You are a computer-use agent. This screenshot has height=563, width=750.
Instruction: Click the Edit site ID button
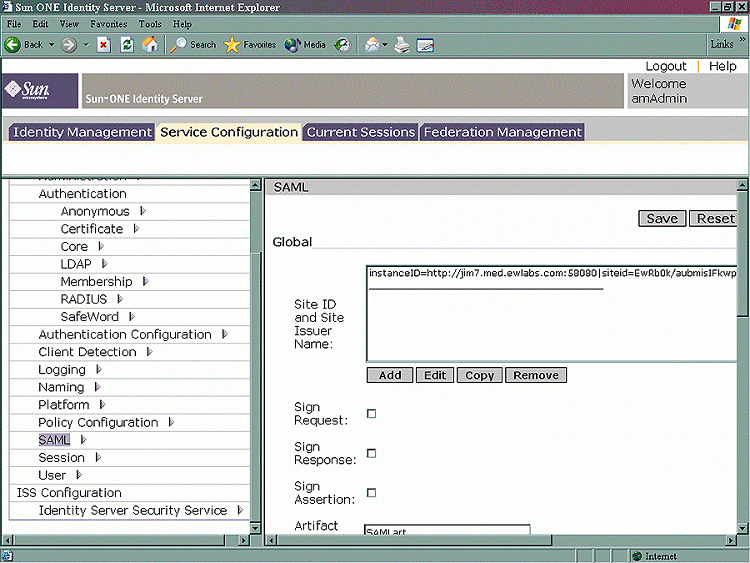click(434, 375)
